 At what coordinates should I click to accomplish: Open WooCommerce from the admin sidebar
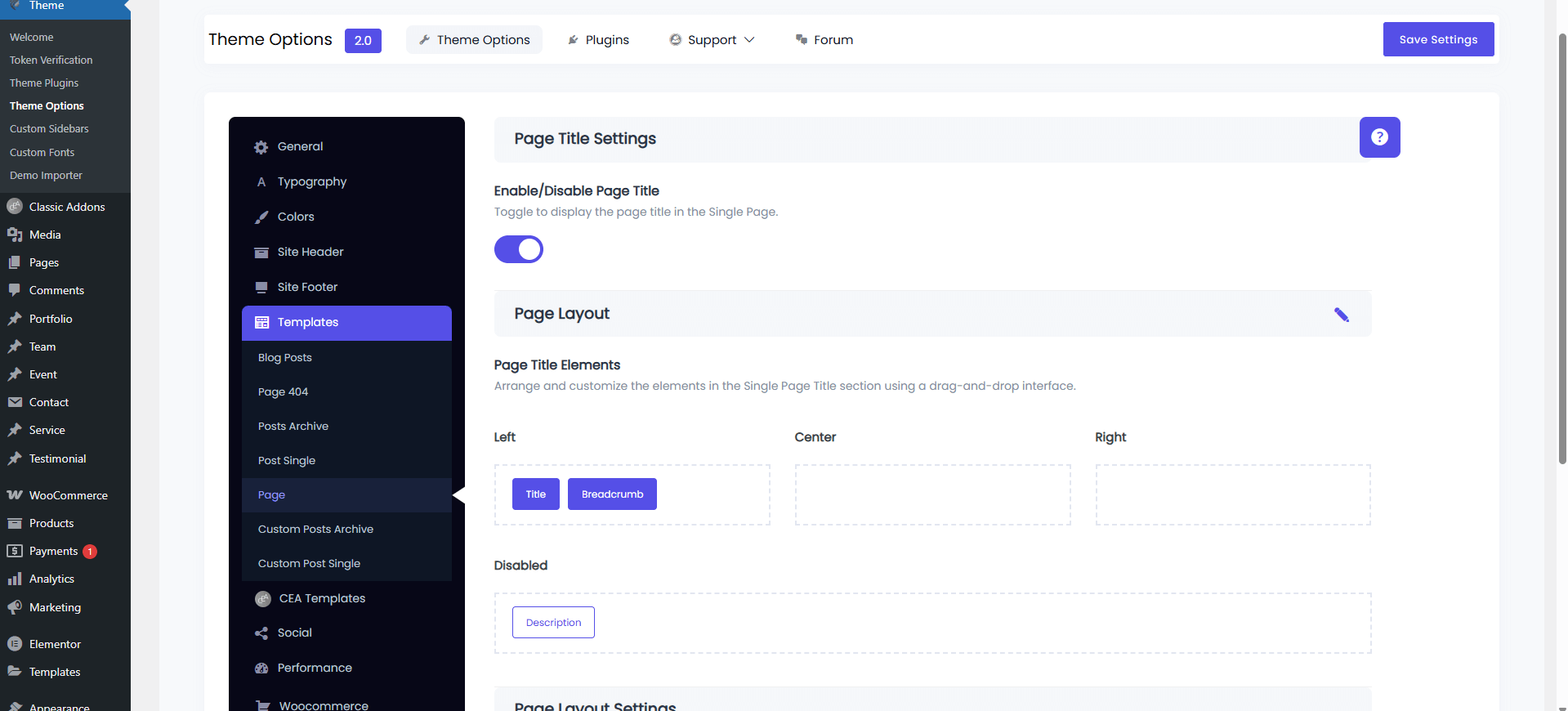click(68, 495)
